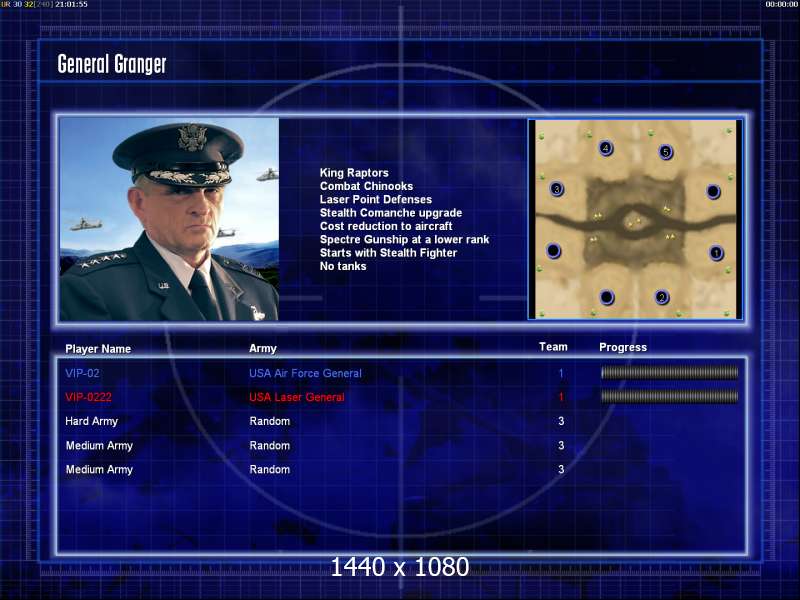Click start position marker 5 on the minimap
This screenshot has width=800, height=600.
point(665,152)
